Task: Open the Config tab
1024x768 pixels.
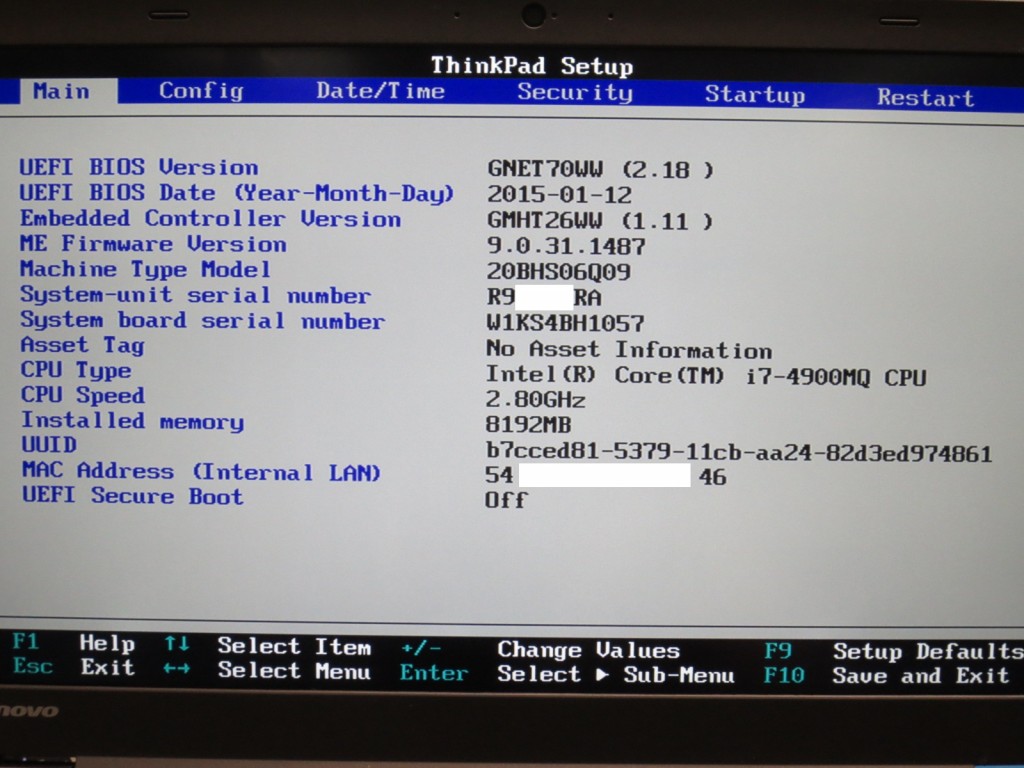Action: tap(201, 91)
